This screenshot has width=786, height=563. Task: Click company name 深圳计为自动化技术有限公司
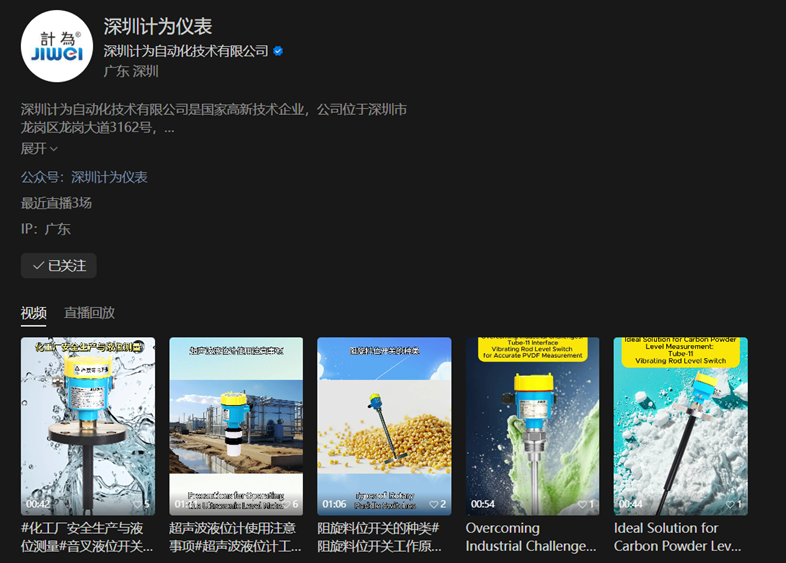(186, 51)
